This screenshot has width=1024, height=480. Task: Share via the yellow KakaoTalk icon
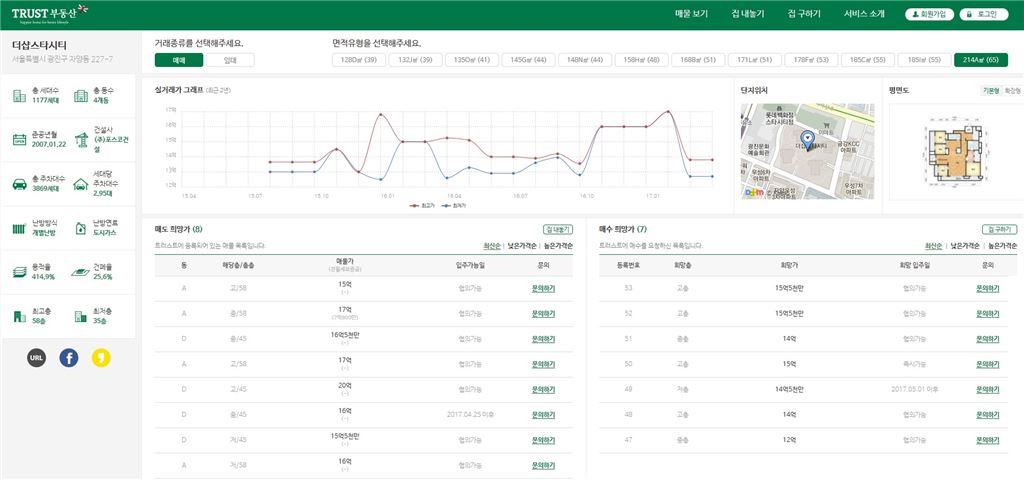point(100,357)
